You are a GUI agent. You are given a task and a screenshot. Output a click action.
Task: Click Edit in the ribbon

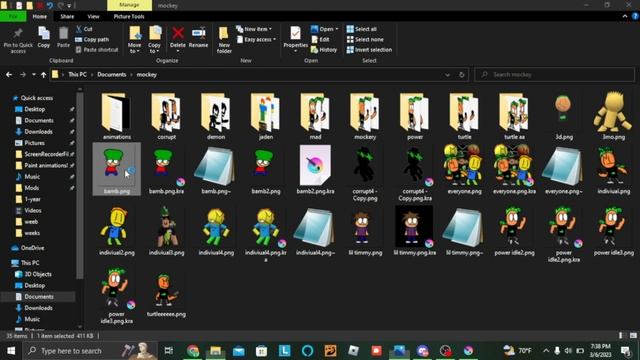click(320, 40)
